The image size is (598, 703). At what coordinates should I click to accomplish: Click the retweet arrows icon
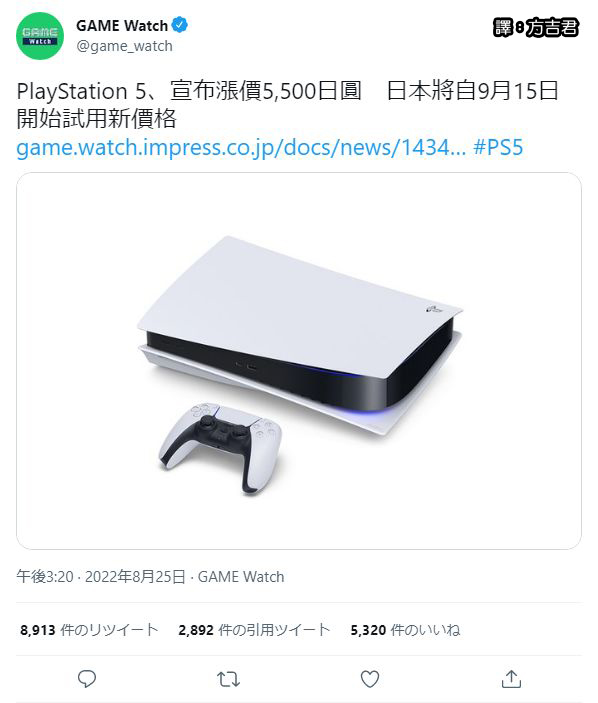(x=228, y=679)
